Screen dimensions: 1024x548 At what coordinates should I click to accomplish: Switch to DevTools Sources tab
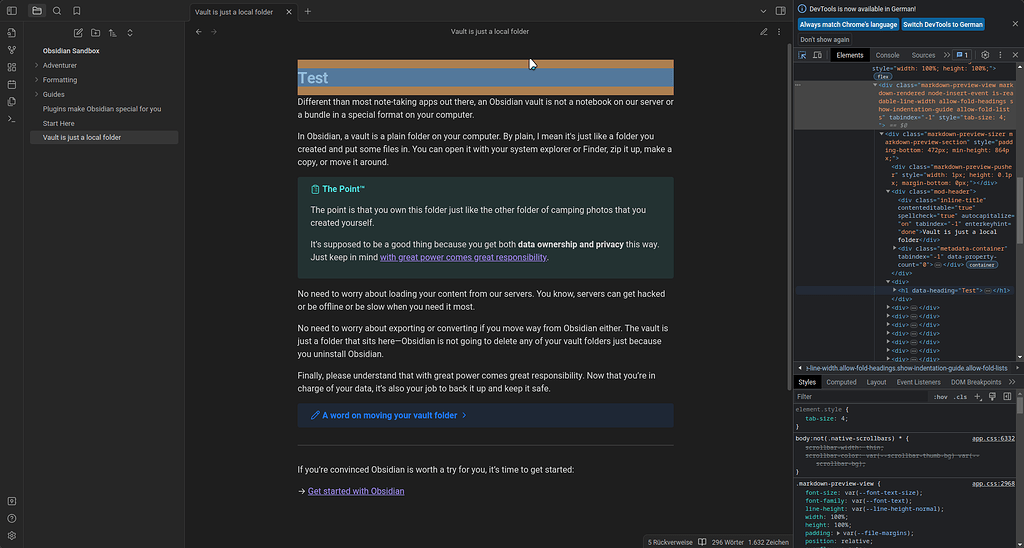[923, 56]
